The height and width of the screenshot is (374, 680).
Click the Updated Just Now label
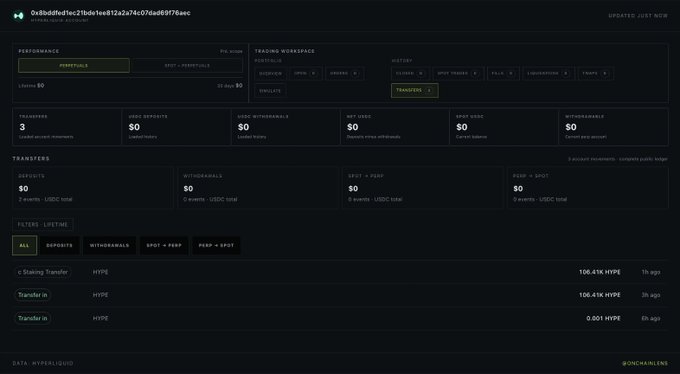638,16
